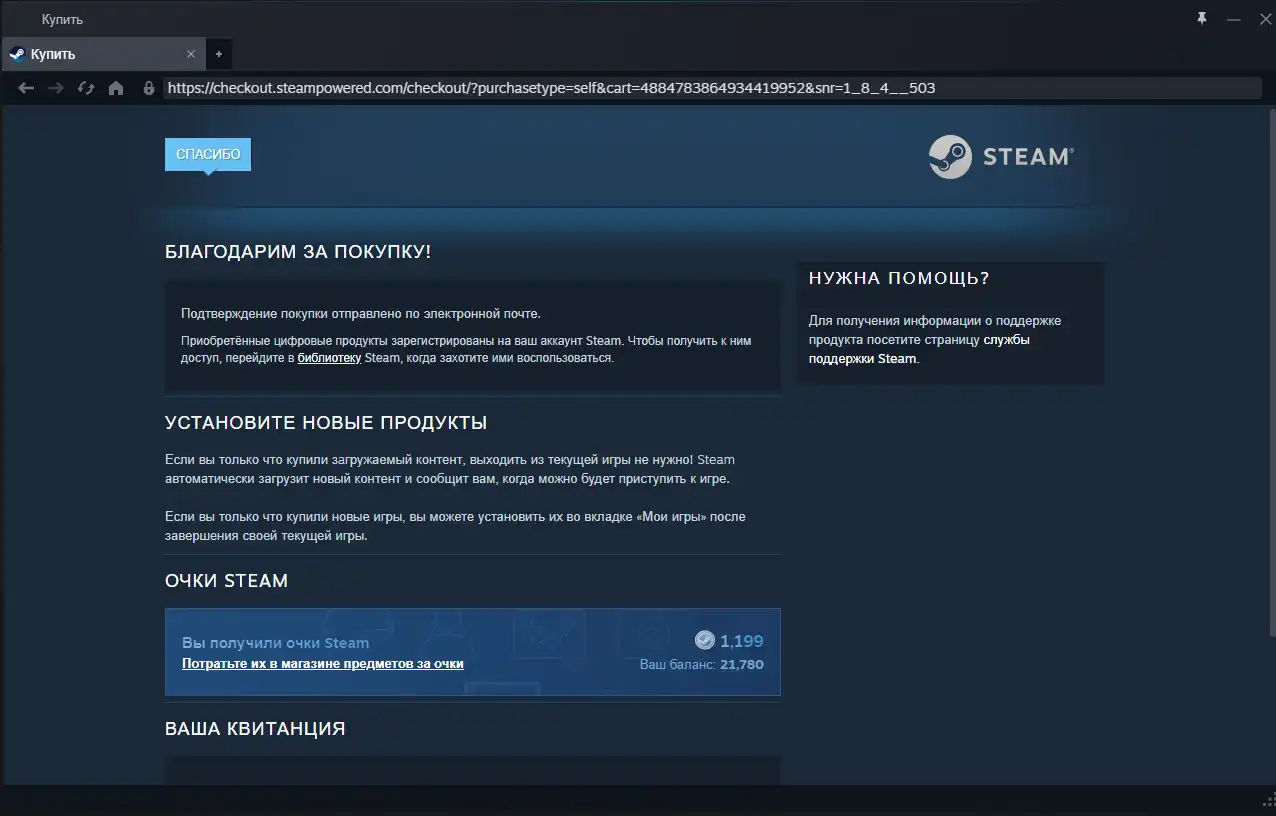
Task: Go forward with the right arrow icon
Action: click(x=56, y=88)
